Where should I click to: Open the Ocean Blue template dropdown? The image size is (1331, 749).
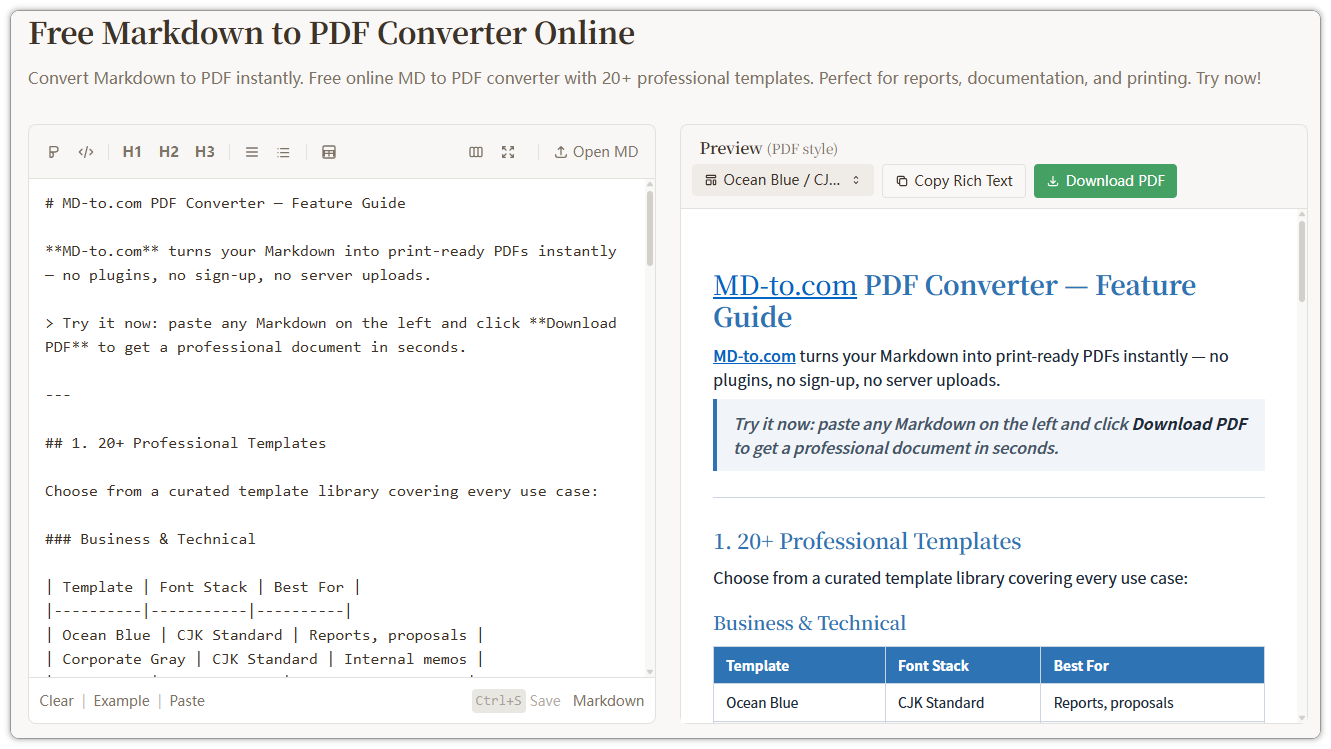(x=783, y=181)
